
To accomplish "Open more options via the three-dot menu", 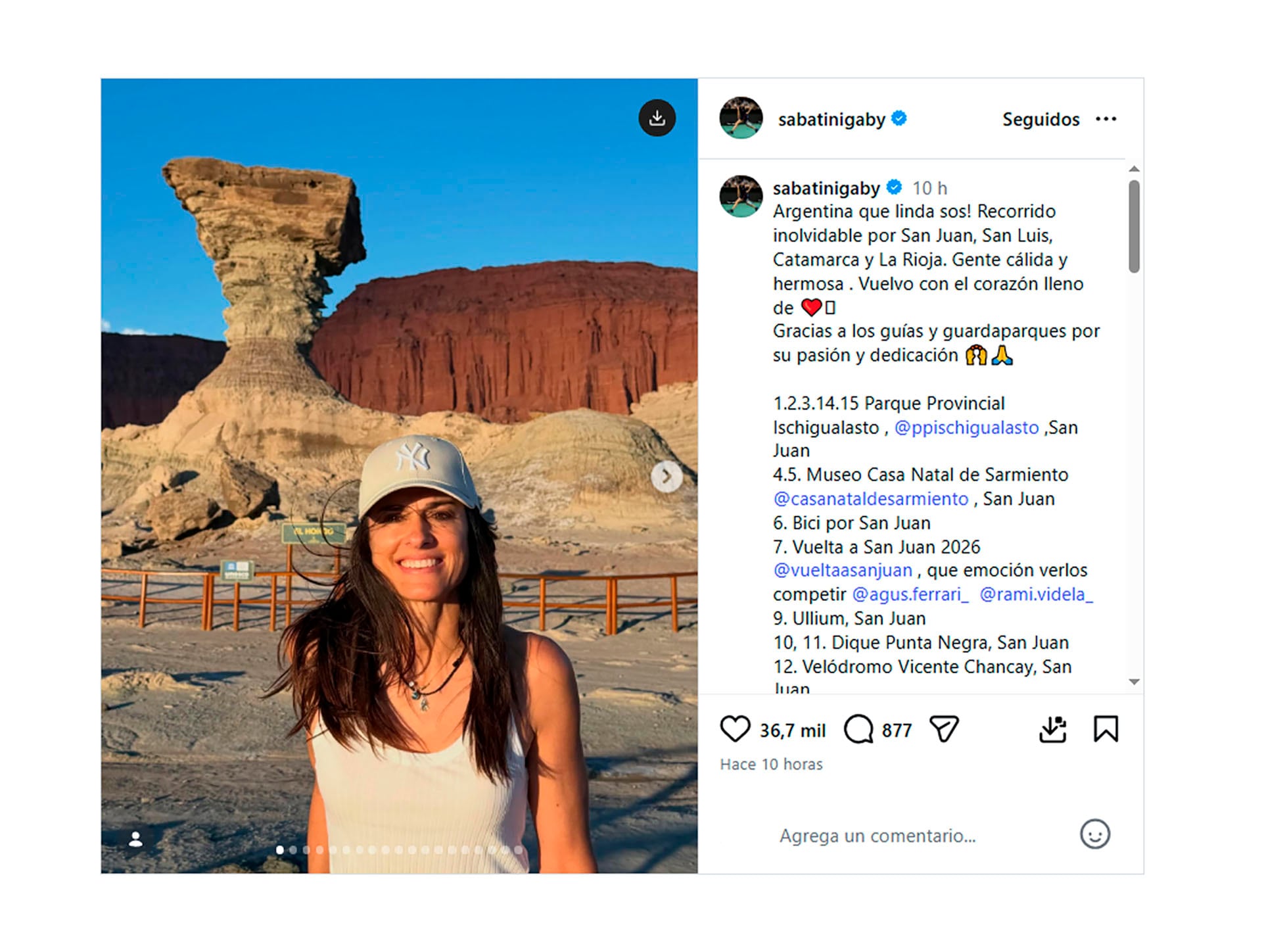I will [x=1107, y=119].
